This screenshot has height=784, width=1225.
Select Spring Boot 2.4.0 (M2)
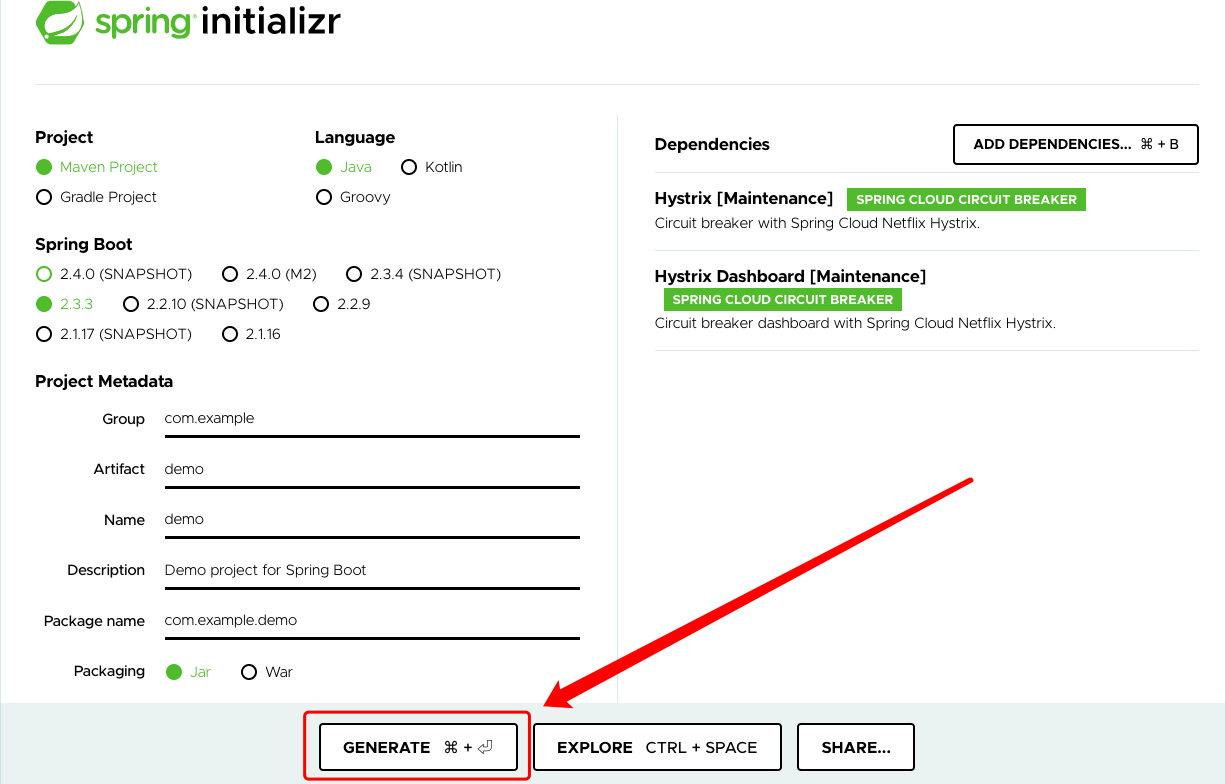[269, 274]
